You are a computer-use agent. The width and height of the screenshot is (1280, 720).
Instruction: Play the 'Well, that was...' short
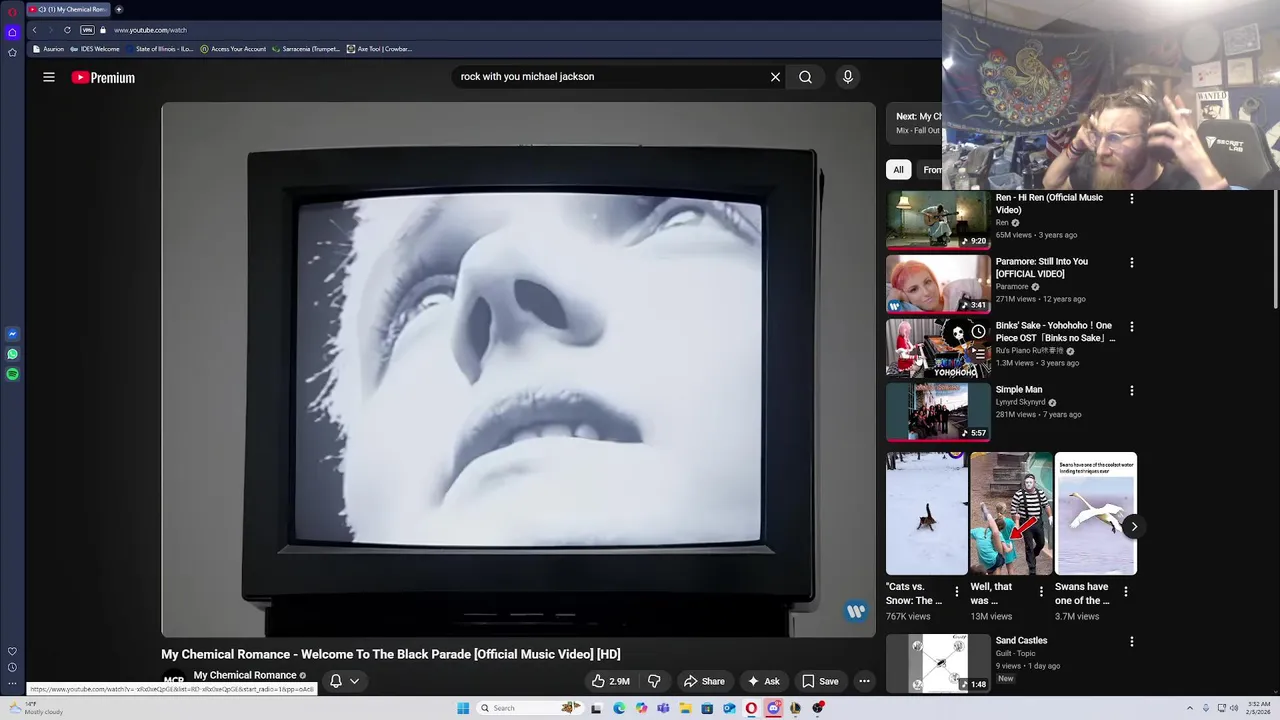[x=1011, y=514]
